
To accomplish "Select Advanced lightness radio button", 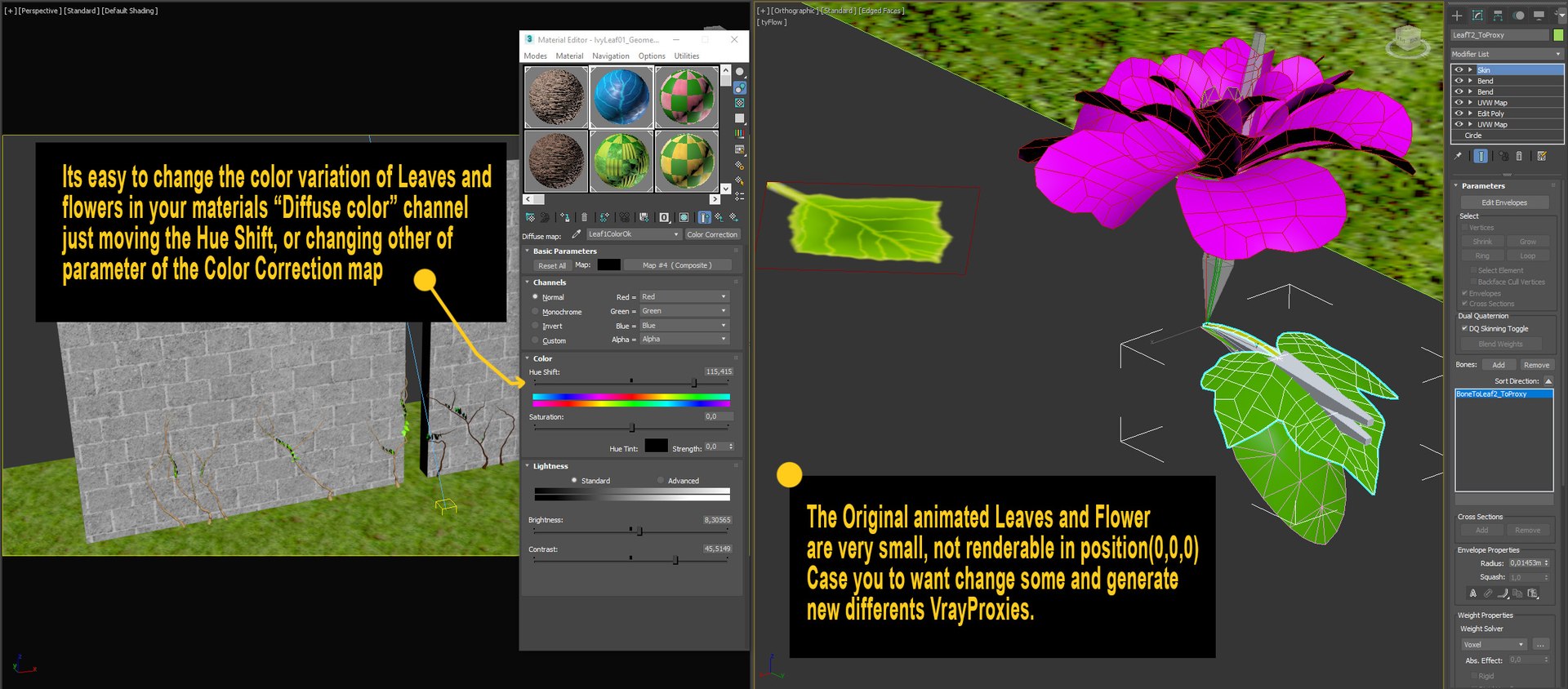I will tap(661, 481).
